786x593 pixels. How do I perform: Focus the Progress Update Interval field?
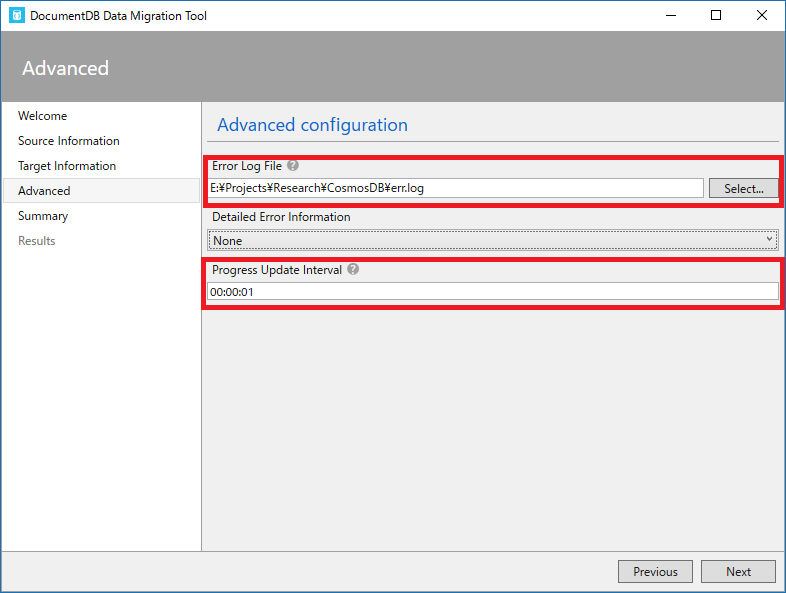pos(493,292)
